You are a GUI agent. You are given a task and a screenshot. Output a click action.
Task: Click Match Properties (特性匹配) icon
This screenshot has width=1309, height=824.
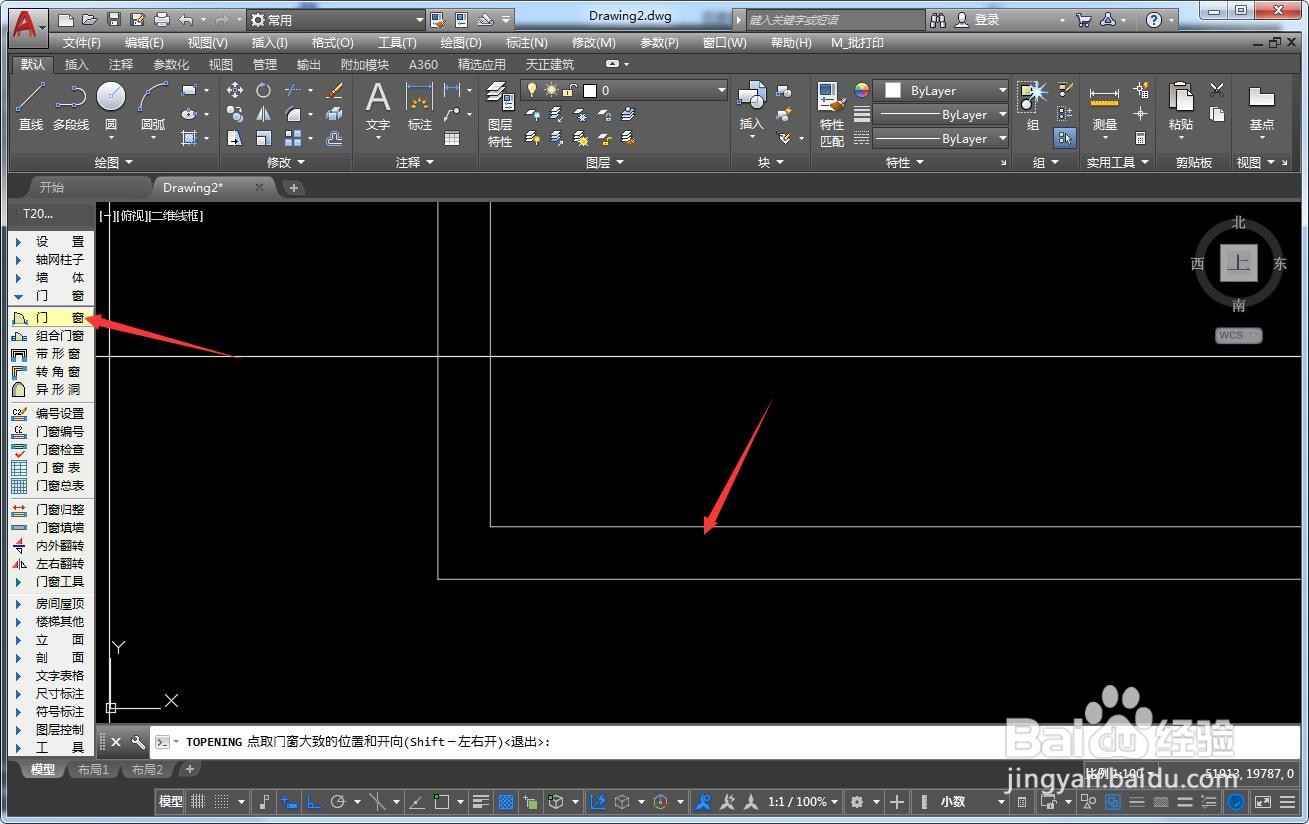[832, 114]
